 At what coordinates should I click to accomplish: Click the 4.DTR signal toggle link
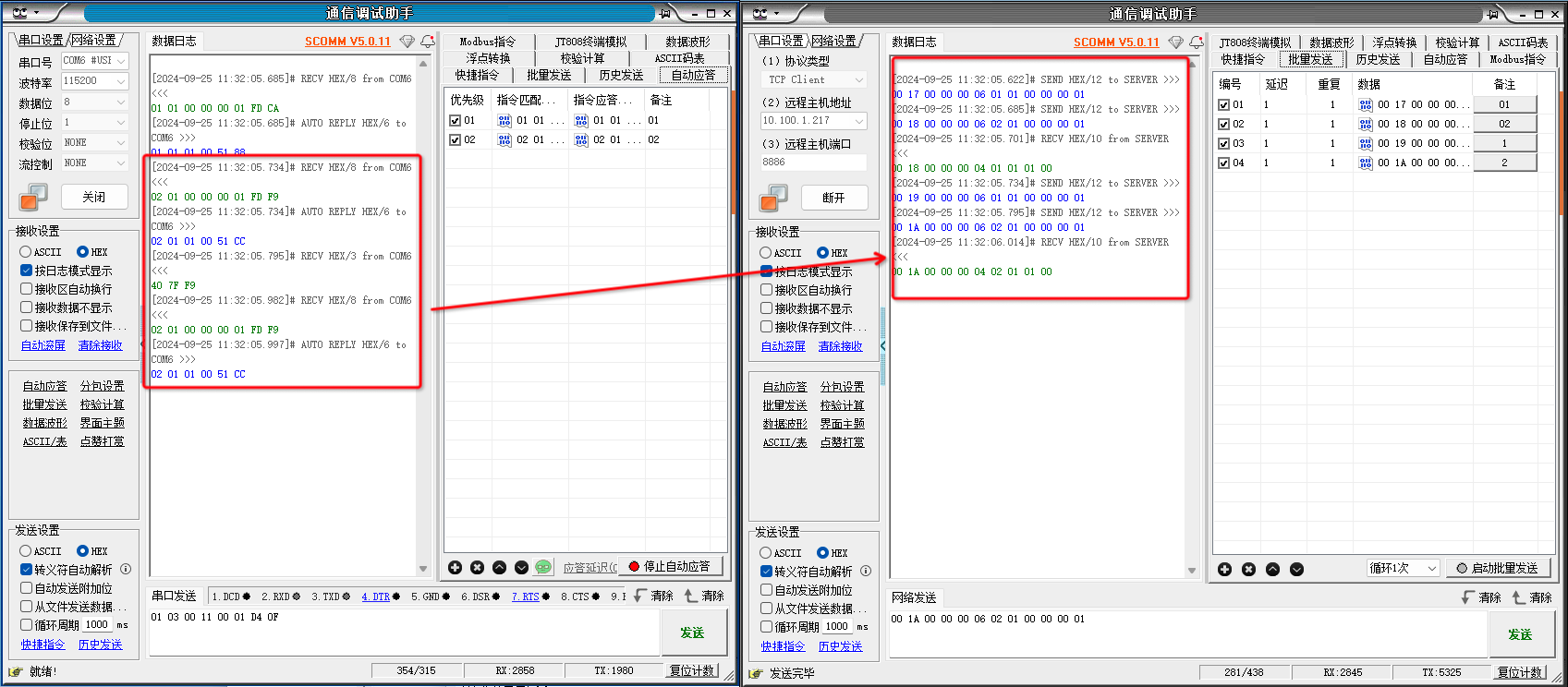click(x=375, y=597)
